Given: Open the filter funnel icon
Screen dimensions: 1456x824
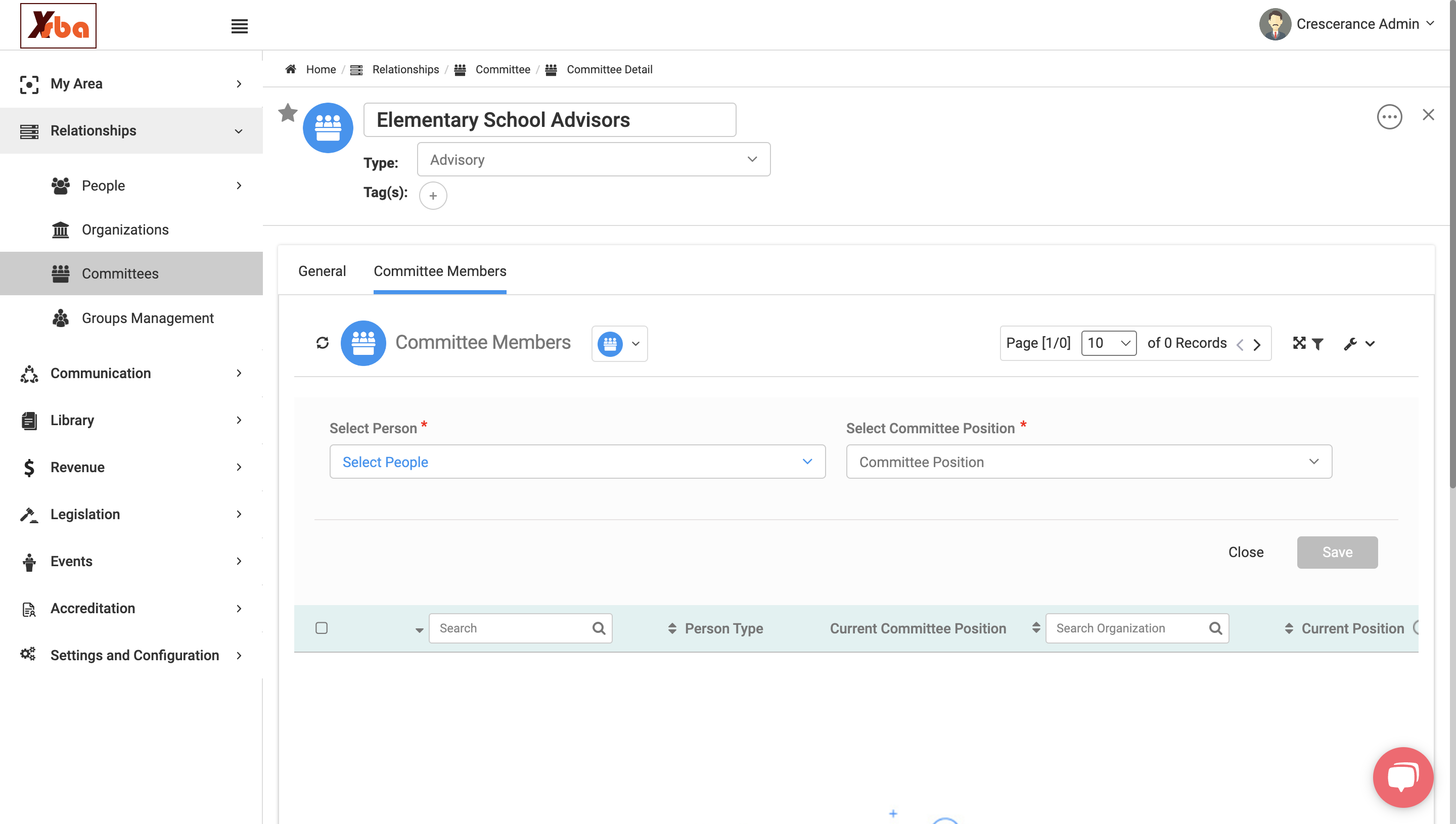Looking at the screenshot, I should coord(1317,344).
